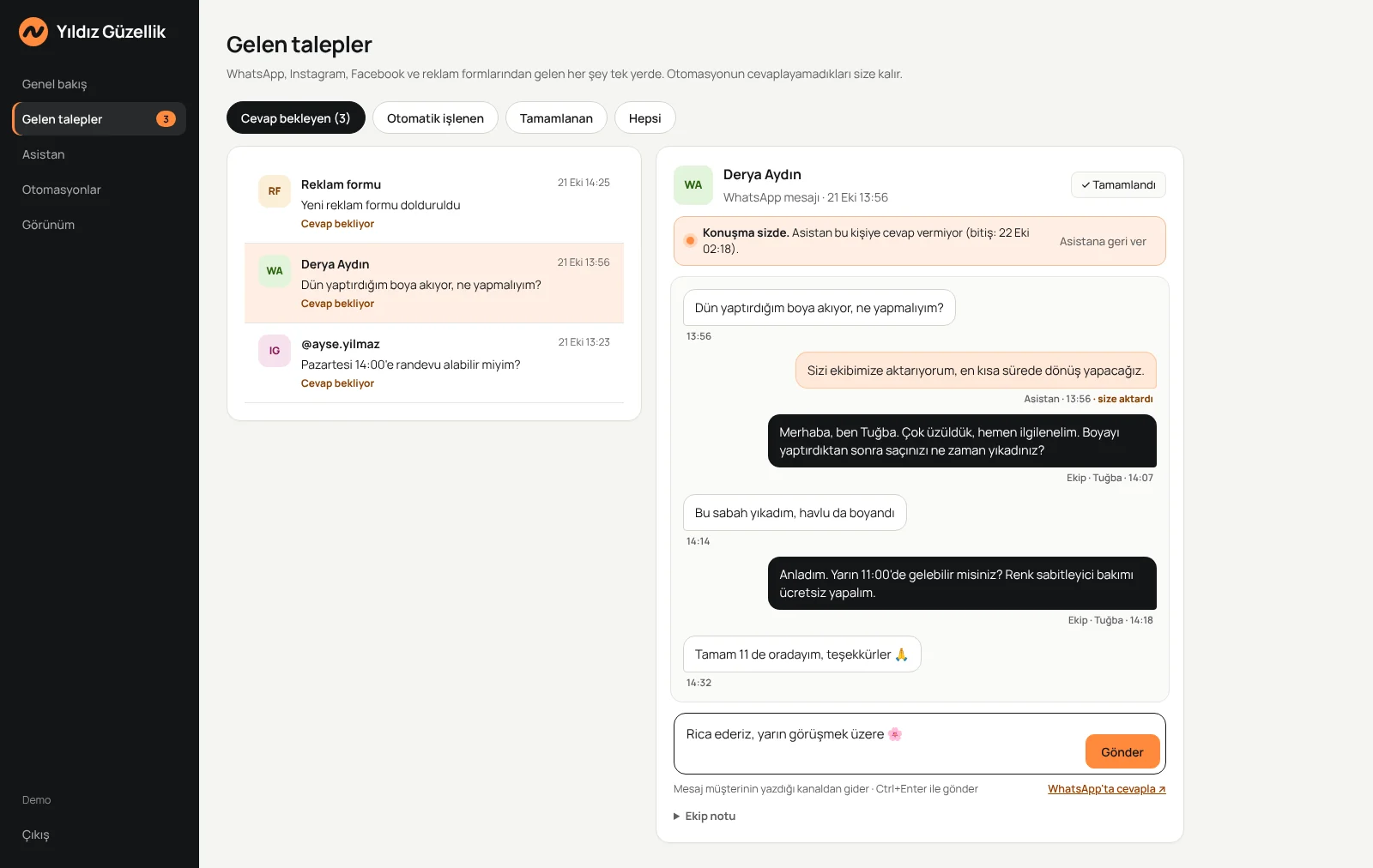Click the 'Anladım. Yarın 11:00'de' message
Viewport: 1373px width, 868px height.
[962, 583]
